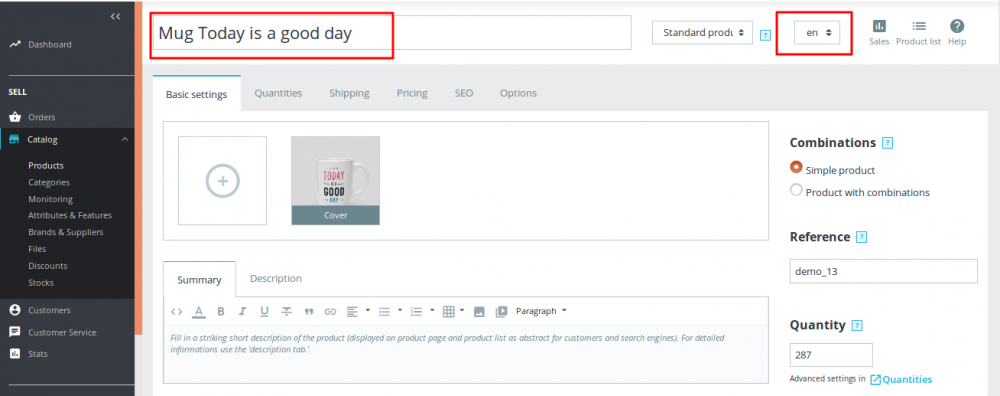
Task: Click the text alignment icon
Action: 352,312
